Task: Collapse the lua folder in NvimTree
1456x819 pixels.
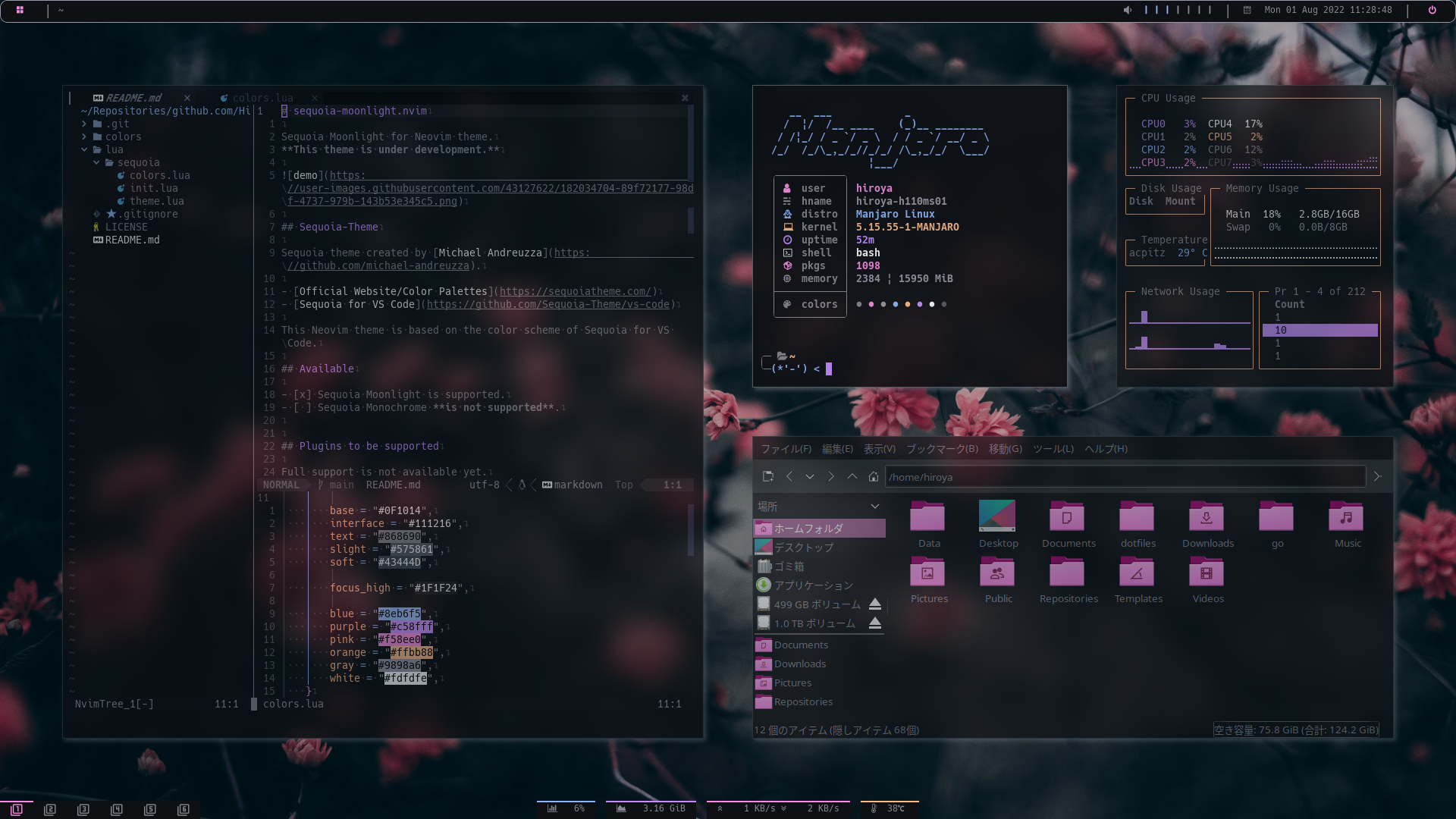Action: tap(84, 149)
